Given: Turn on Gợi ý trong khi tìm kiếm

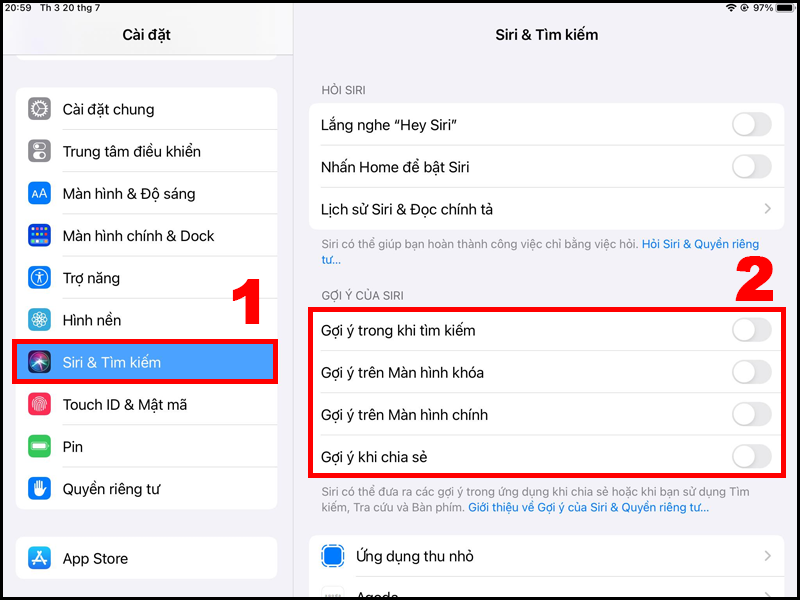Looking at the screenshot, I should (752, 330).
